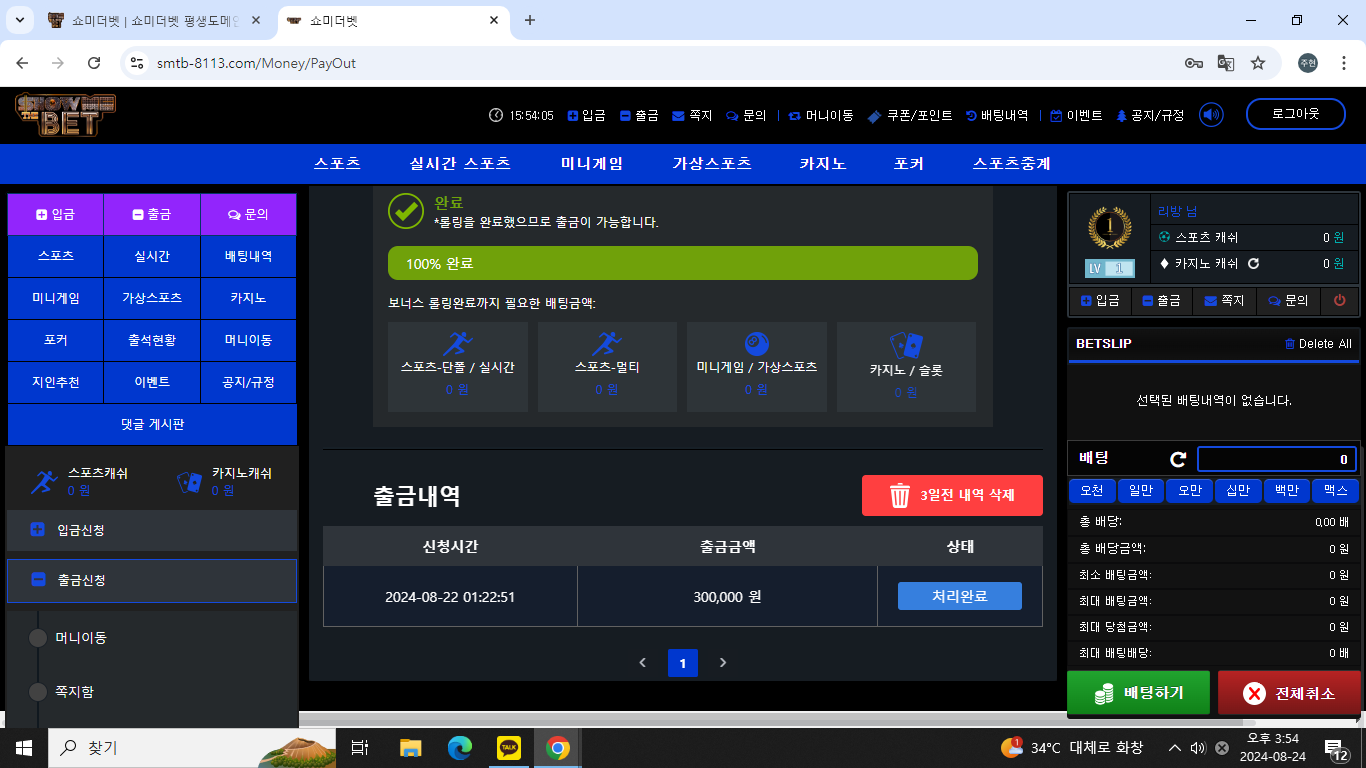1366x768 pixels.
Task: Click the betting amount input field
Action: pyautogui.click(x=1276, y=459)
